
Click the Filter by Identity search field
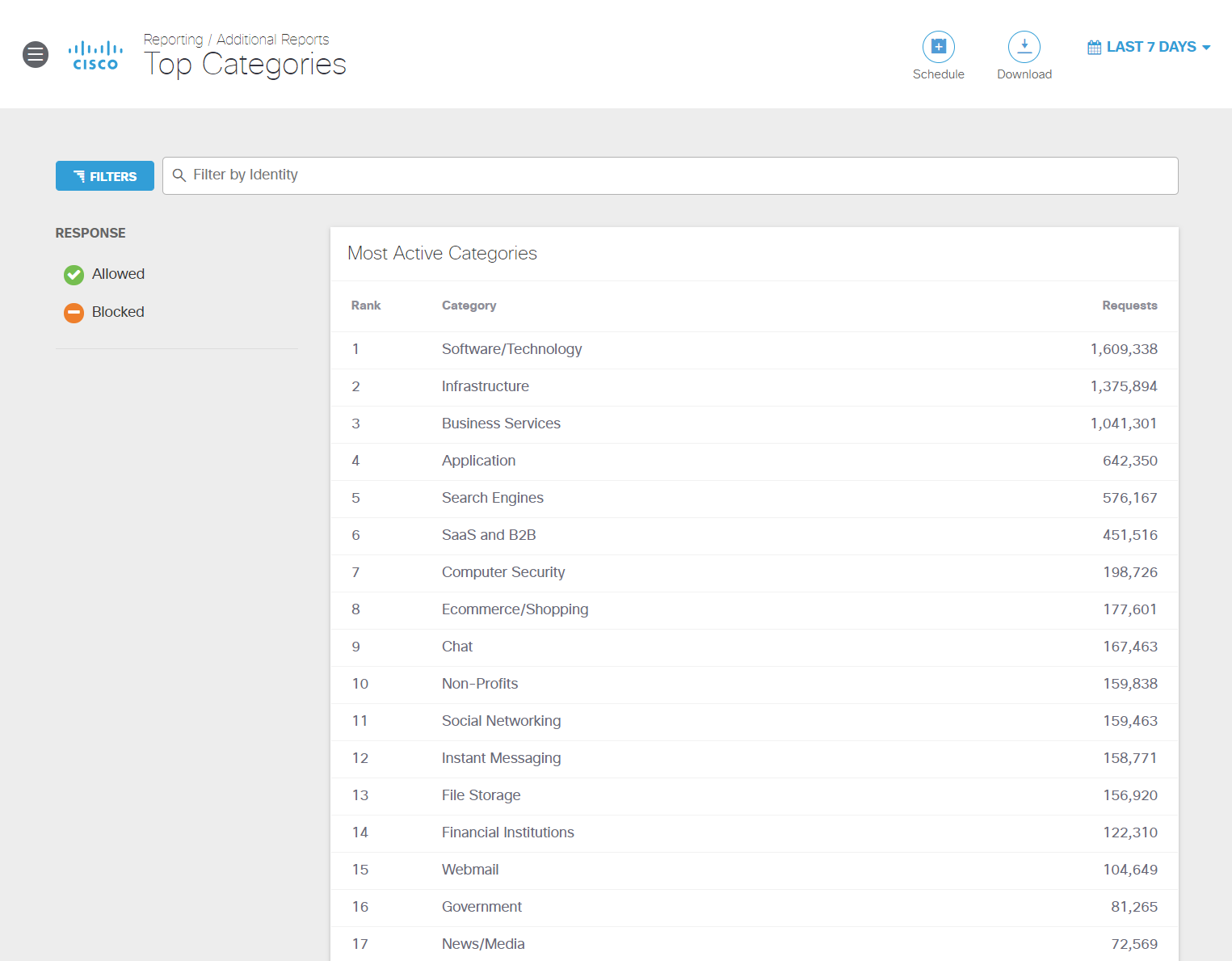click(566, 175)
